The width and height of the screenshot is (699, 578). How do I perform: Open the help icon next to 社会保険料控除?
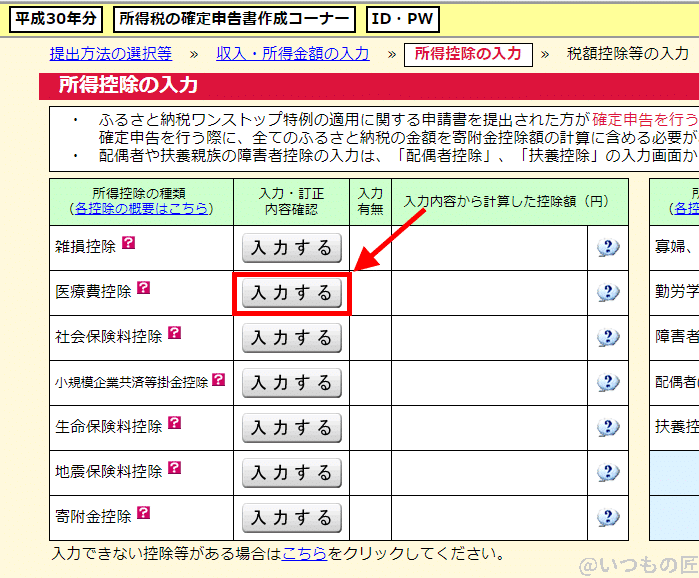tap(174, 333)
